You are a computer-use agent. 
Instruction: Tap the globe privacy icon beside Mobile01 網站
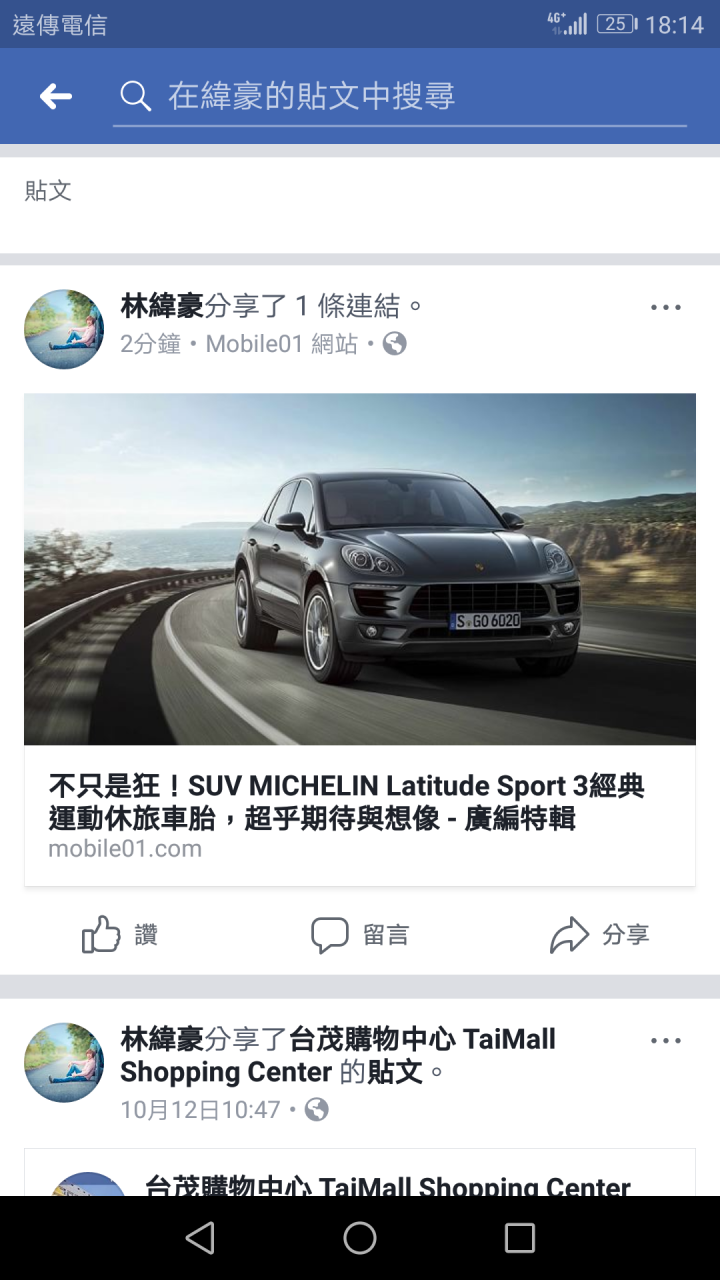coord(395,344)
